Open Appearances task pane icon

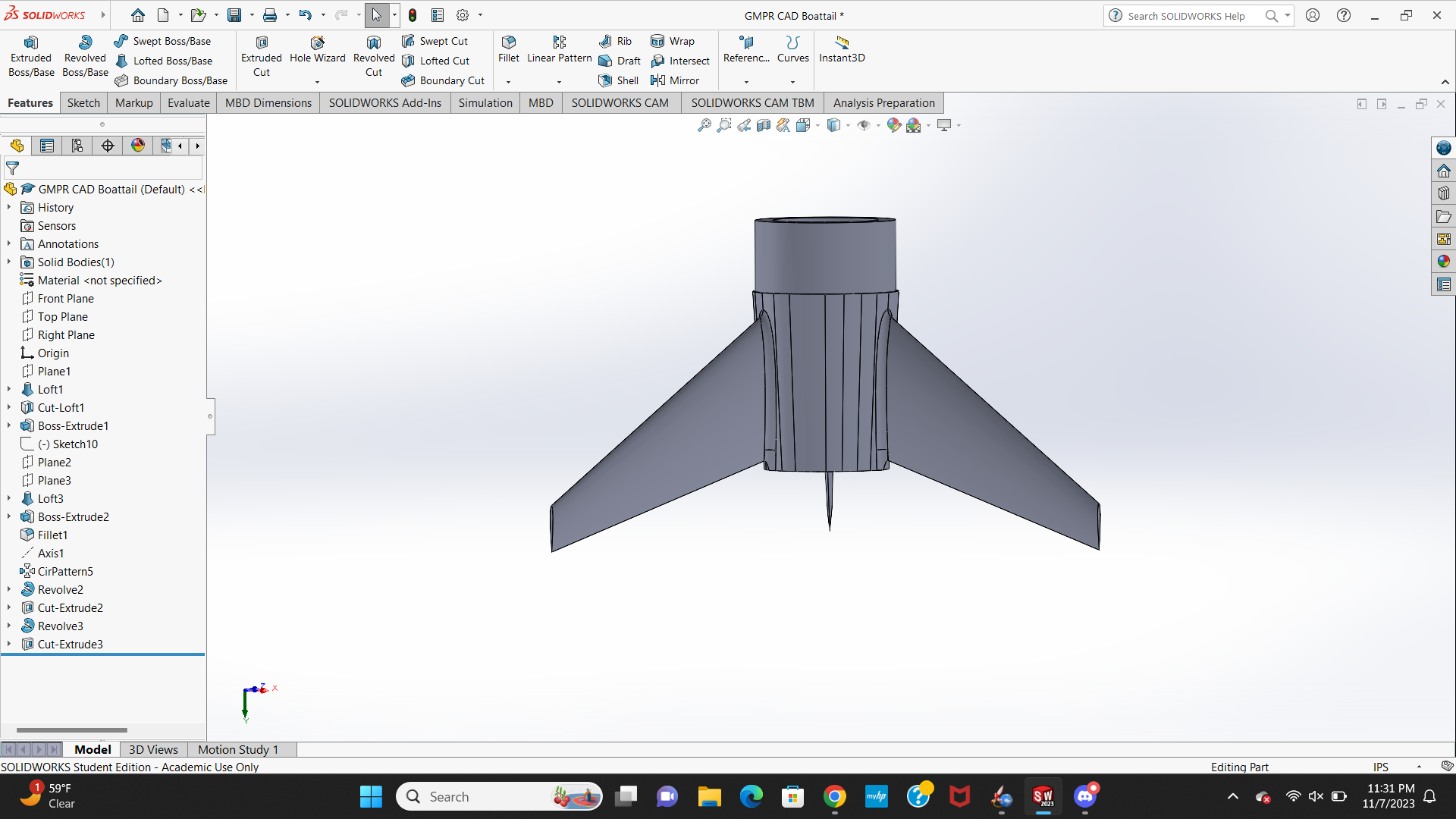coord(1444,262)
